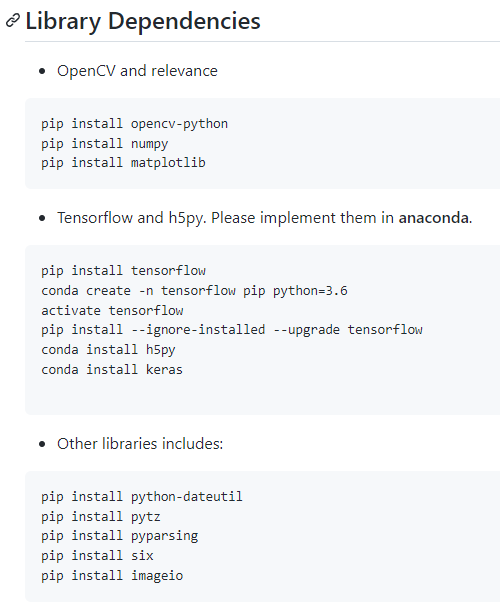
Task: Click the 'pip install imageio' code line
Action: click(x=112, y=576)
